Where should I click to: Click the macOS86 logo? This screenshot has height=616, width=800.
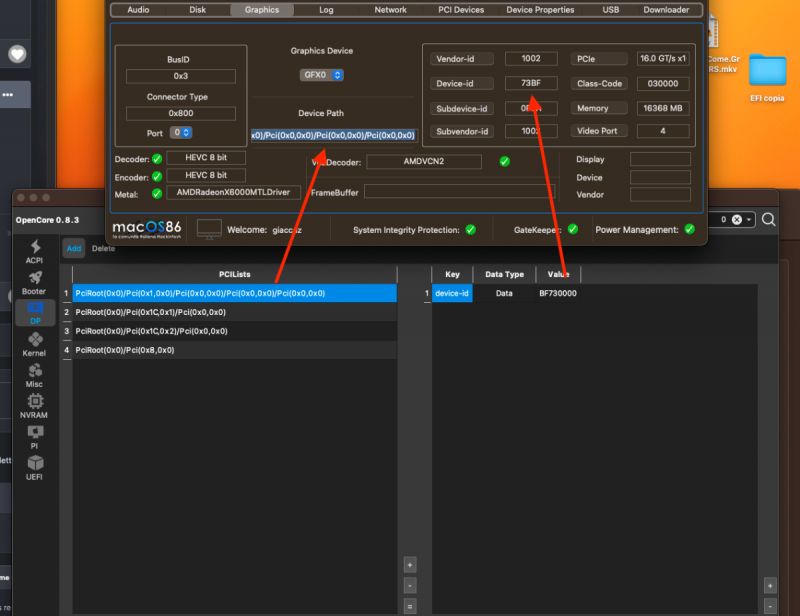(x=146, y=229)
